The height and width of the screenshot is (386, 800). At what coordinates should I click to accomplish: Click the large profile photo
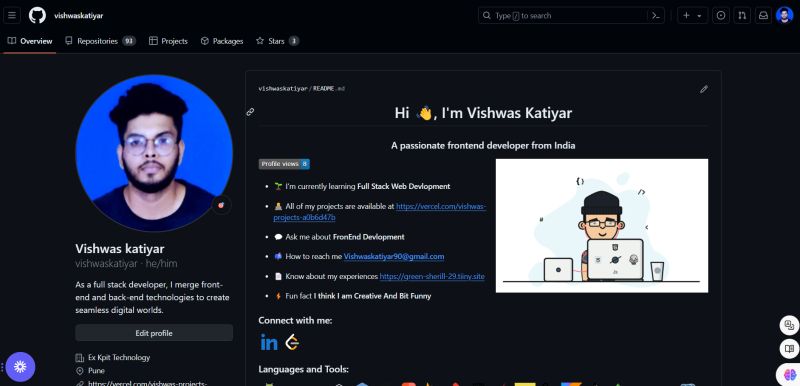coord(154,153)
